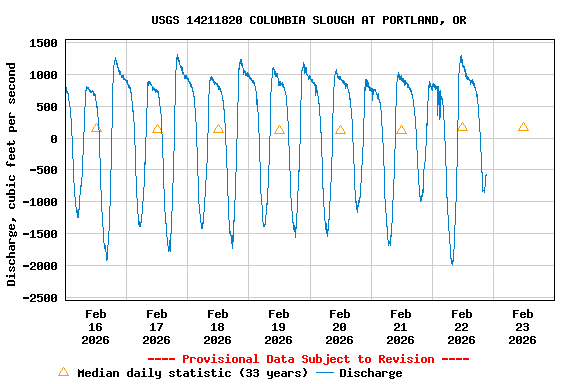Click the median triangle marker above Feb 18

click(218, 129)
